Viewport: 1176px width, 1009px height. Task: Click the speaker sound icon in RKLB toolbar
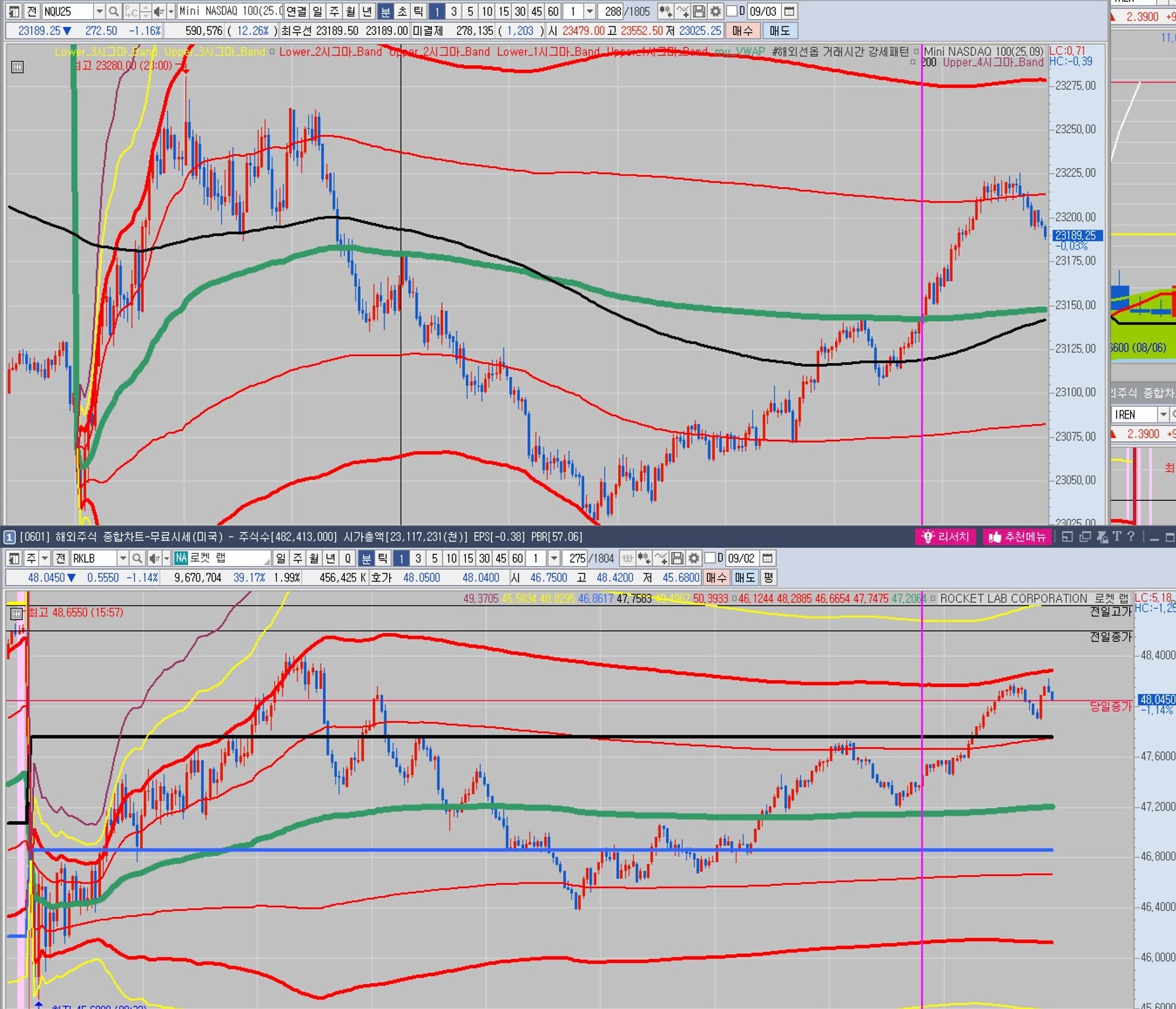(x=154, y=558)
